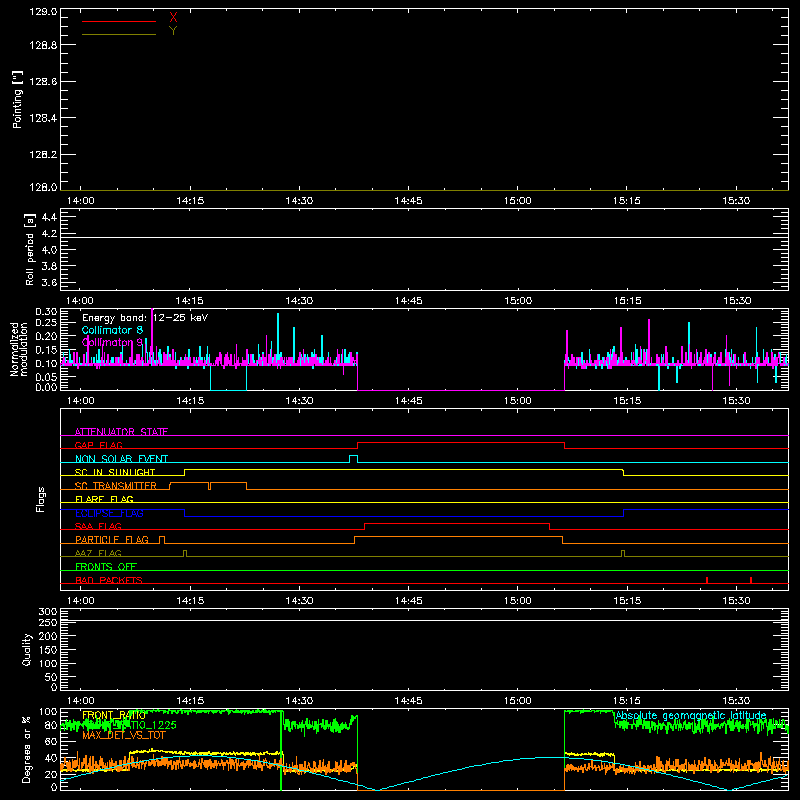Click the white Roll period horizontal line
The width and height of the screenshot is (800, 800).
click(x=424, y=237)
